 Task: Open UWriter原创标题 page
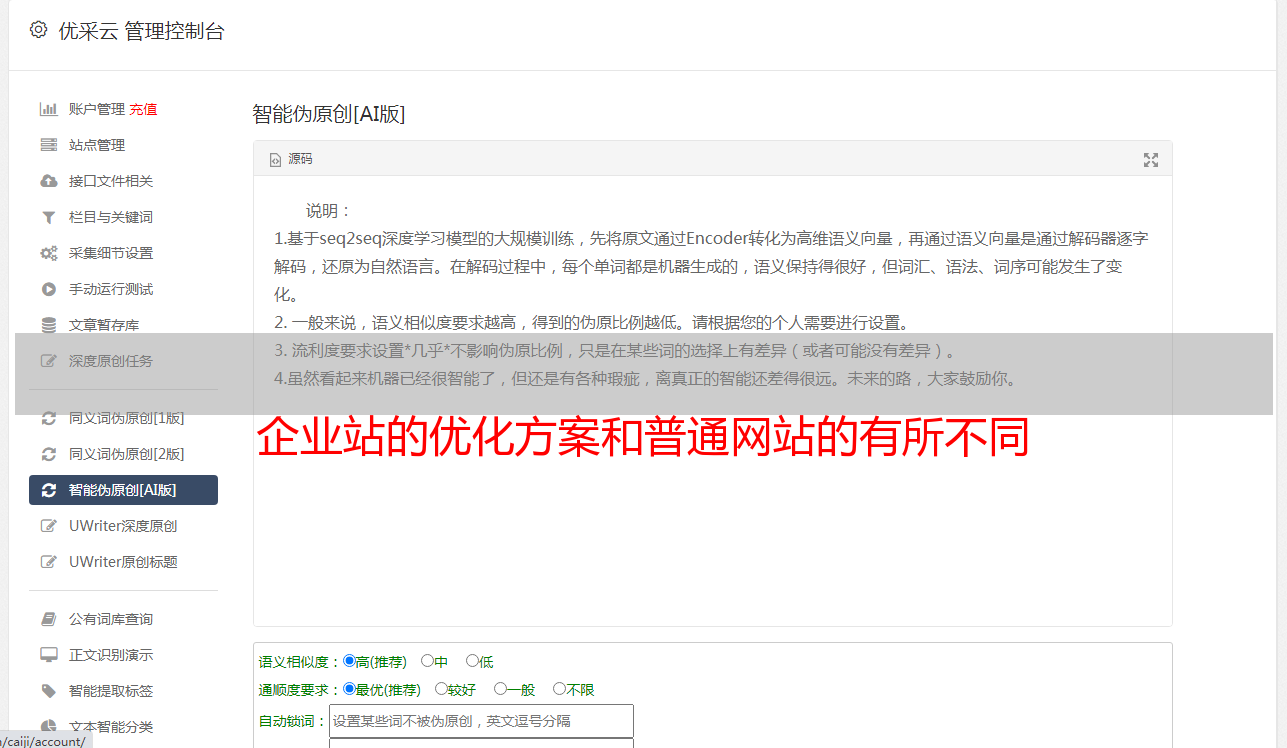pos(123,562)
